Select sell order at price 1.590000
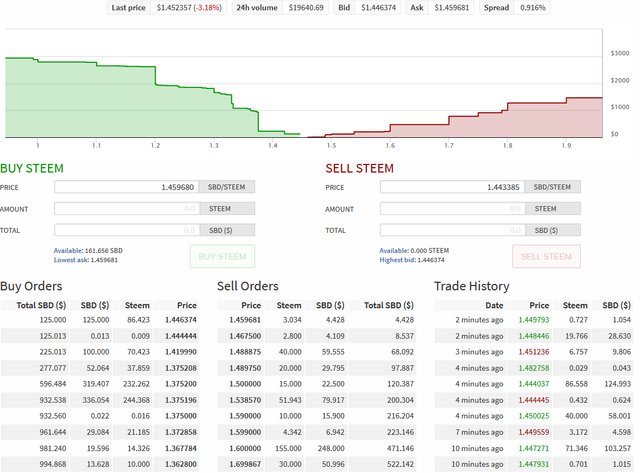 [317, 416]
